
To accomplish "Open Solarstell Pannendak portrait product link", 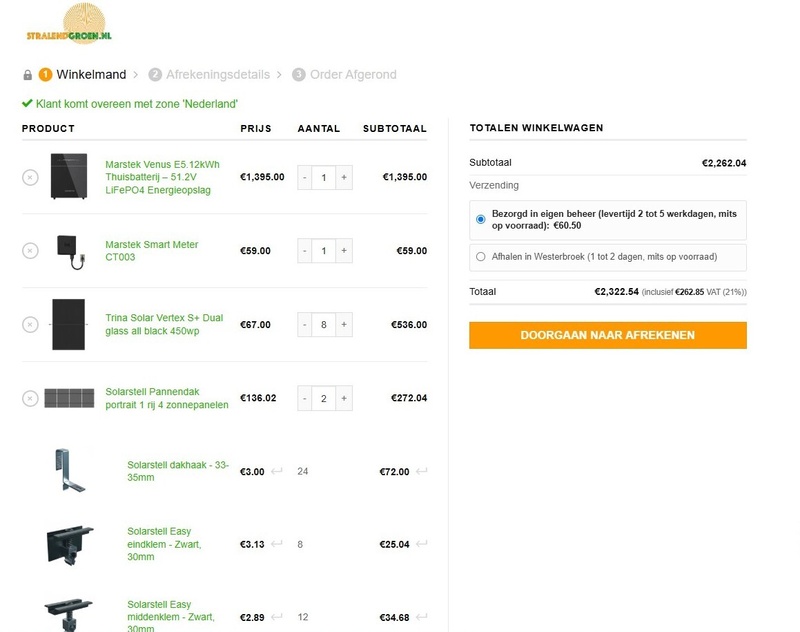I will coord(167,398).
